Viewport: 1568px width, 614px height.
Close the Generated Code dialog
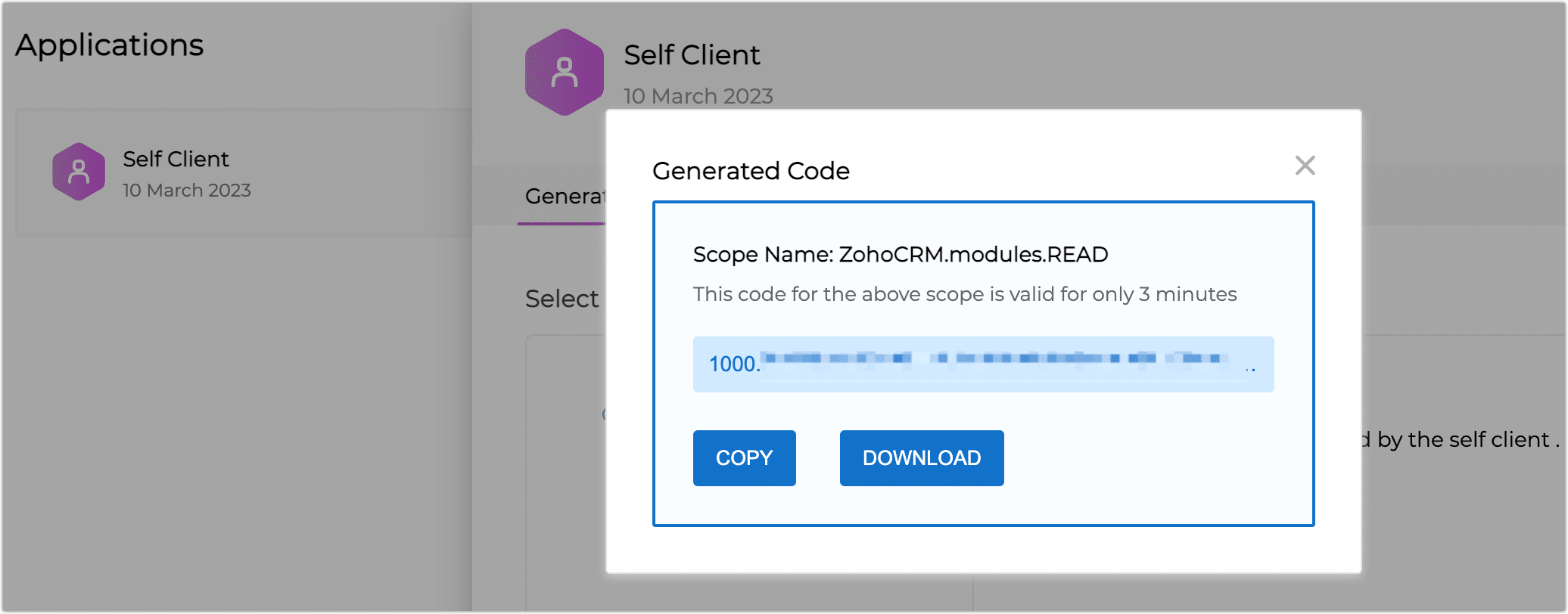pyautogui.click(x=1304, y=166)
